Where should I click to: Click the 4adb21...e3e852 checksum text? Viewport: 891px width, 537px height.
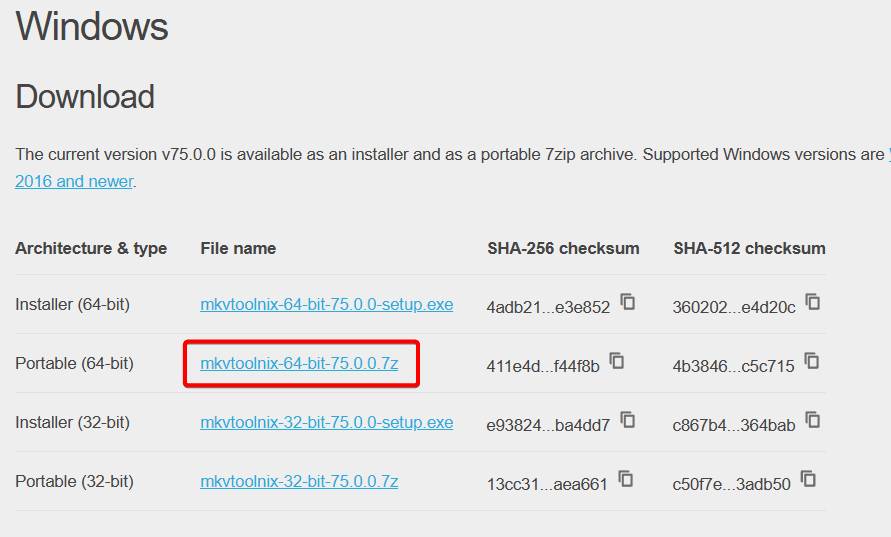point(548,307)
